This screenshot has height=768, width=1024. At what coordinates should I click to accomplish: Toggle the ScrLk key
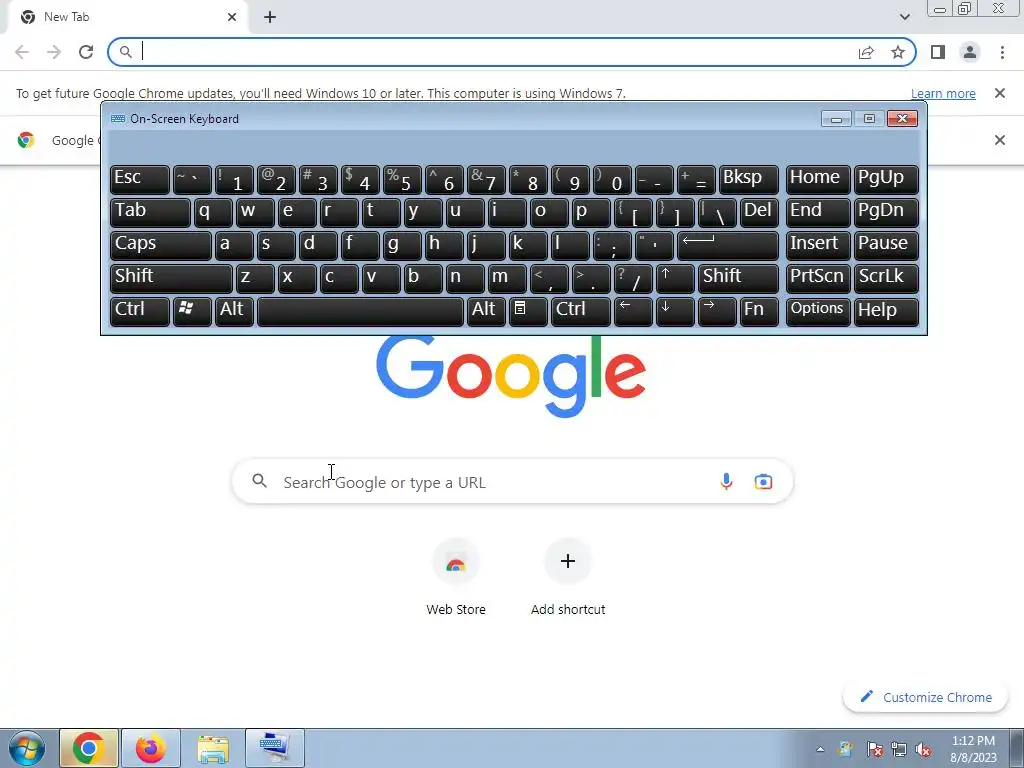(886, 278)
